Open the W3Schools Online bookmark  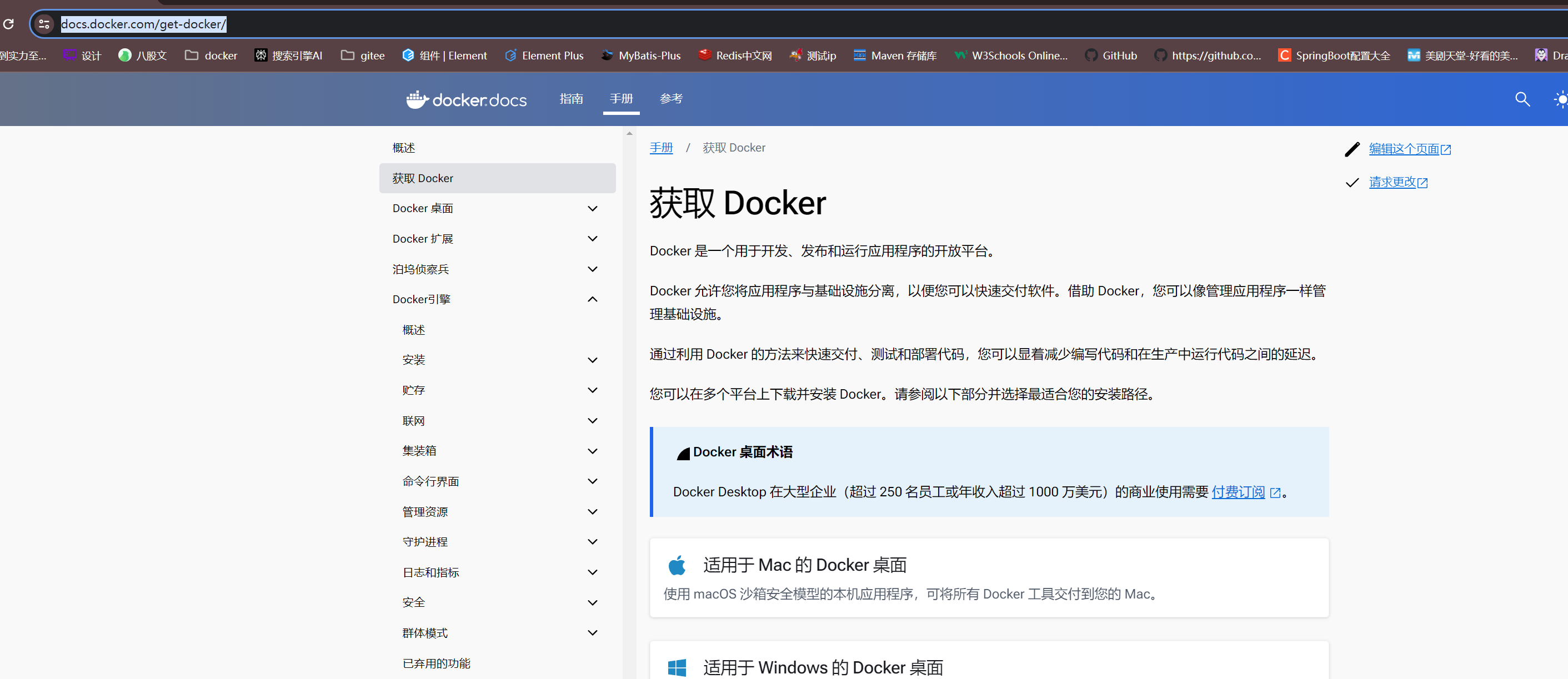click(x=1011, y=56)
